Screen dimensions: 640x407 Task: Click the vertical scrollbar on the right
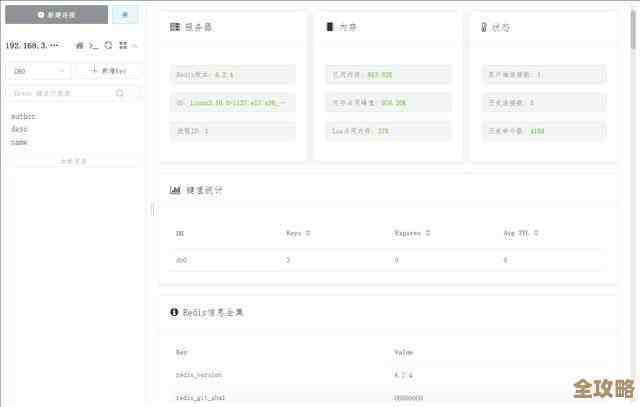point(633,29)
